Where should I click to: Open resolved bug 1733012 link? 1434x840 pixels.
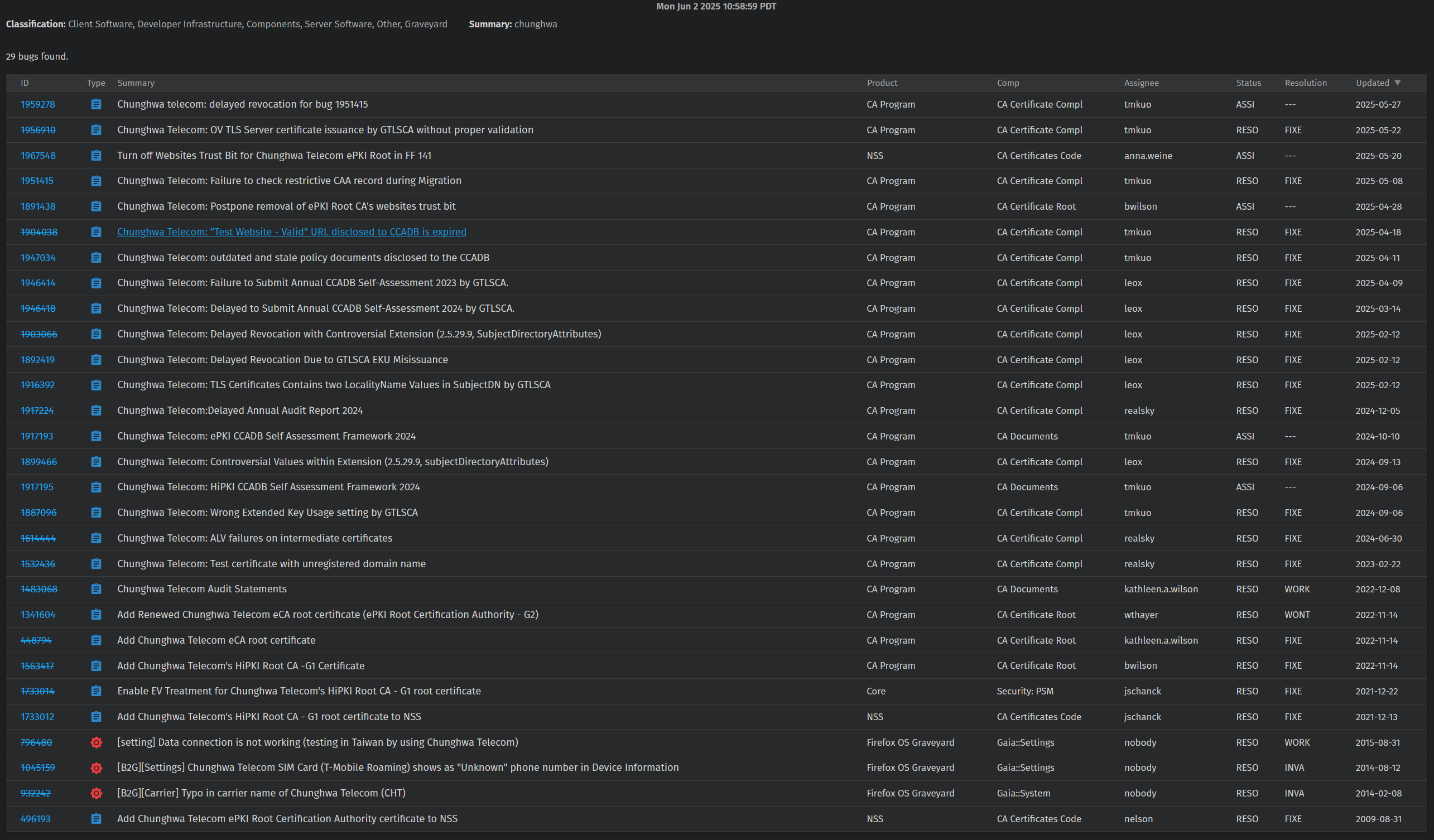pos(37,717)
